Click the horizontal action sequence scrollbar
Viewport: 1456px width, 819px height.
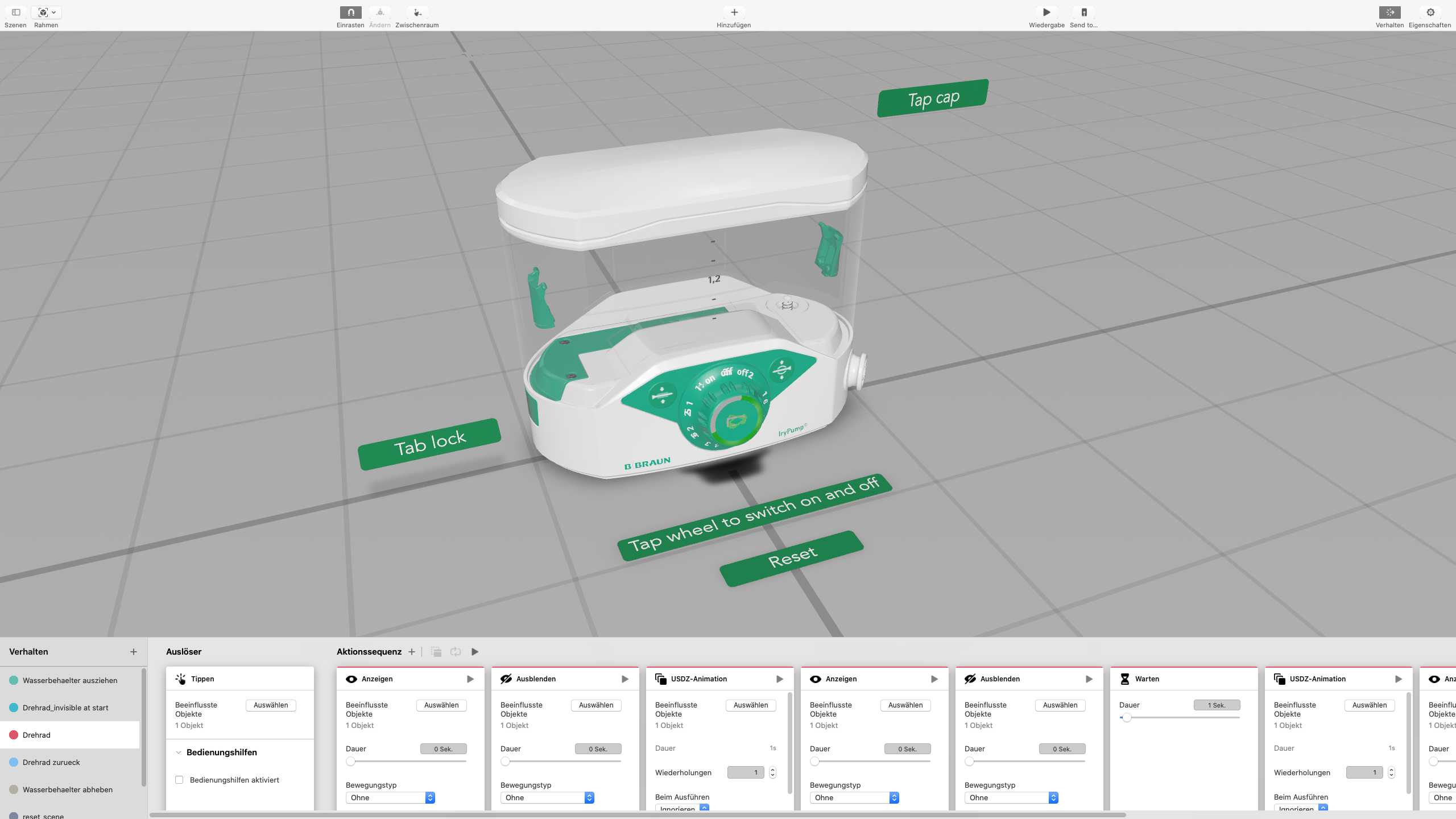[x=637, y=815]
